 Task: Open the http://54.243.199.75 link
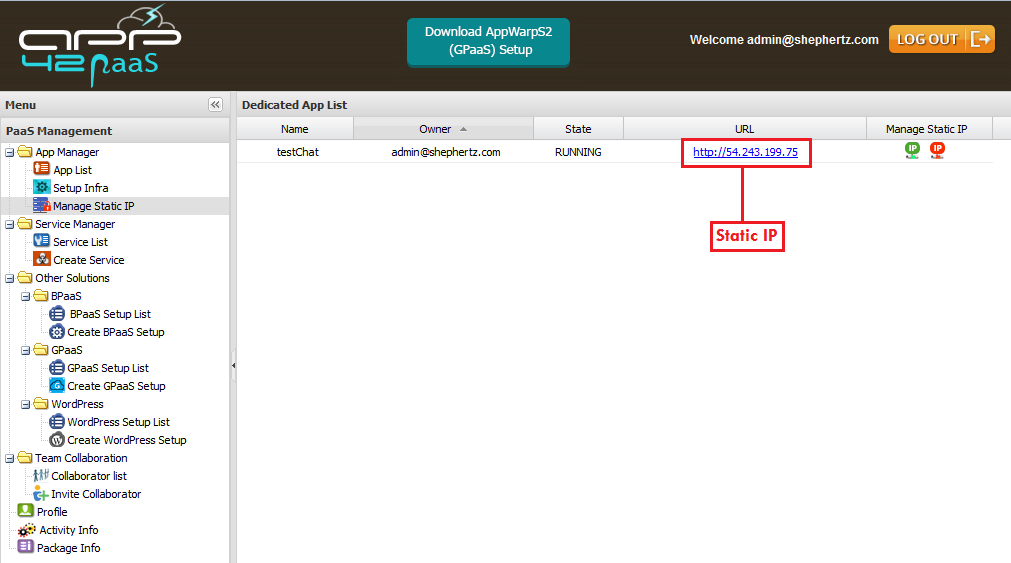[x=745, y=152]
